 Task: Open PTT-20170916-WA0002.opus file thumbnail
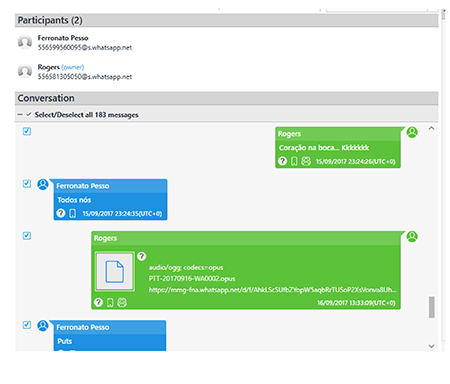(115, 272)
